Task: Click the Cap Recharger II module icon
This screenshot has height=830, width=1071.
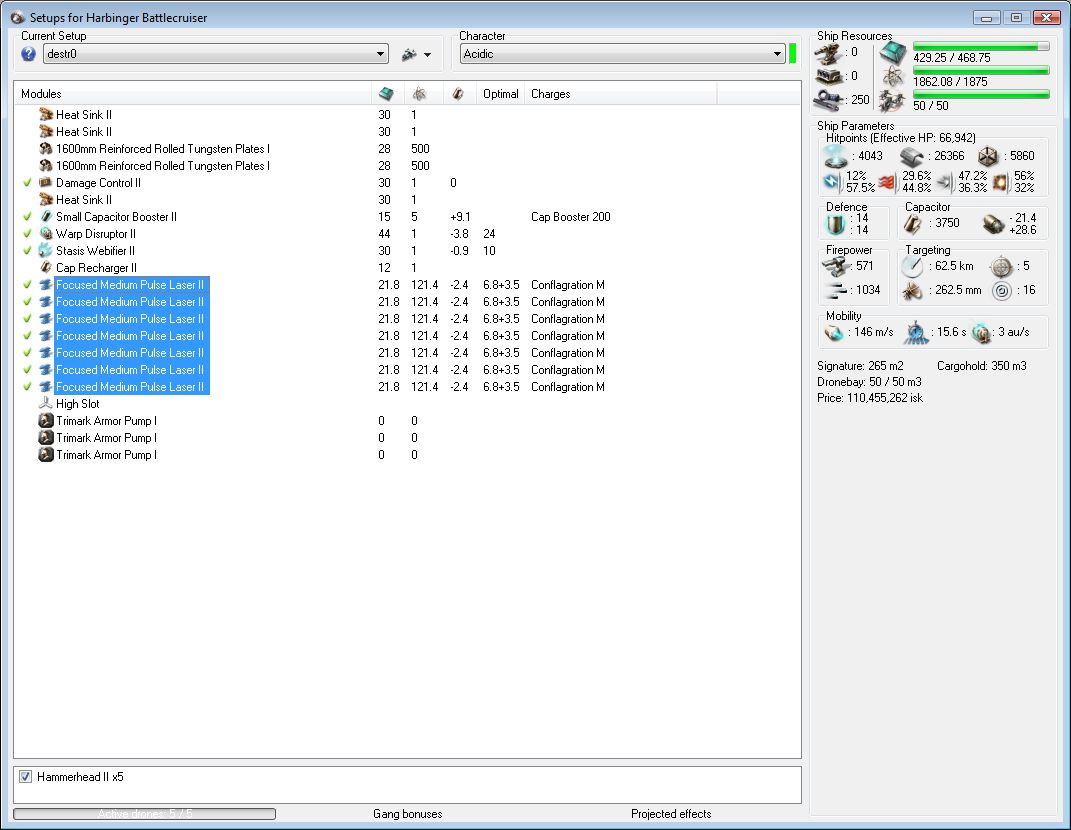Action: pyautogui.click(x=46, y=268)
